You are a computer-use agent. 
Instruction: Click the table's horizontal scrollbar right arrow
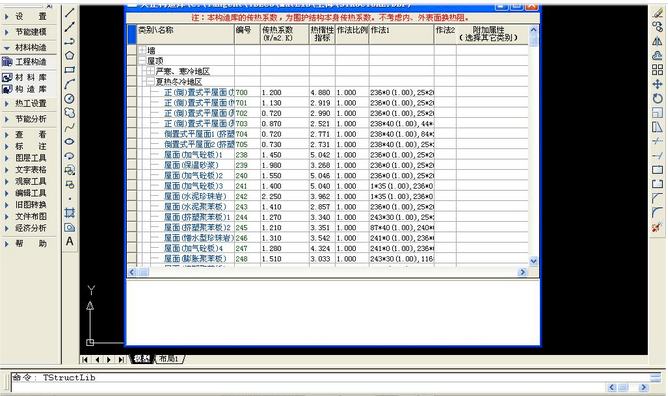pos(522,272)
